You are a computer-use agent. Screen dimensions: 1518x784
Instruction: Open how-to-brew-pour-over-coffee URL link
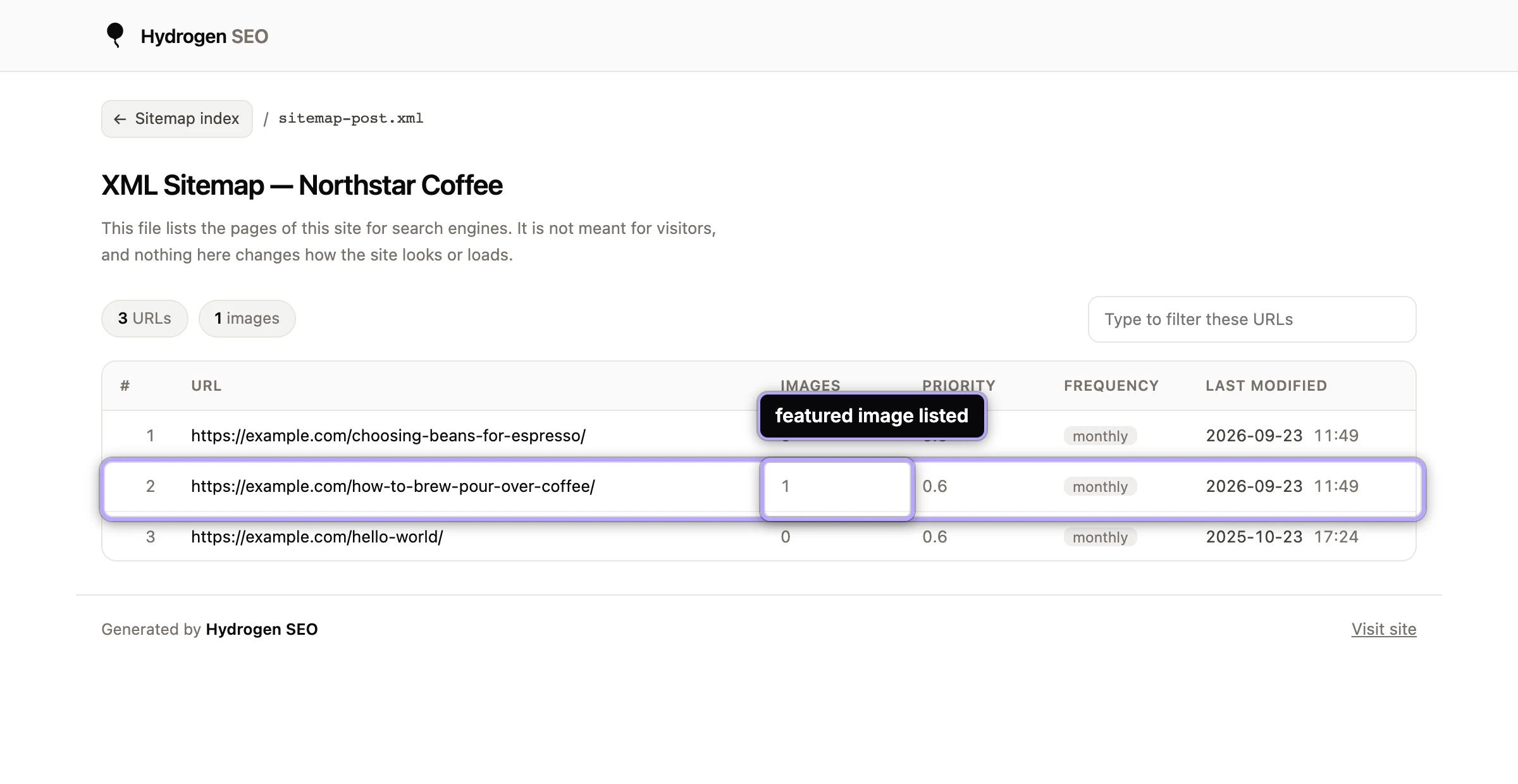[x=393, y=486]
